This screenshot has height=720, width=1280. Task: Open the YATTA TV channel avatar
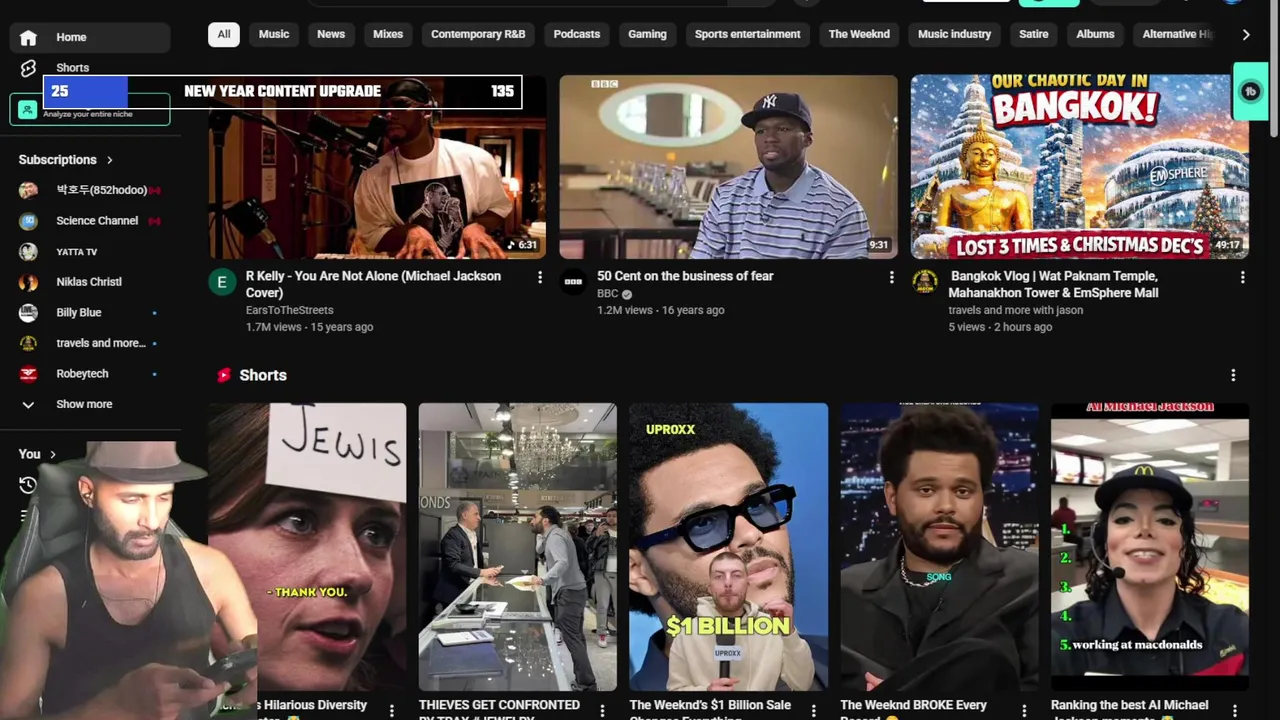click(28, 252)
